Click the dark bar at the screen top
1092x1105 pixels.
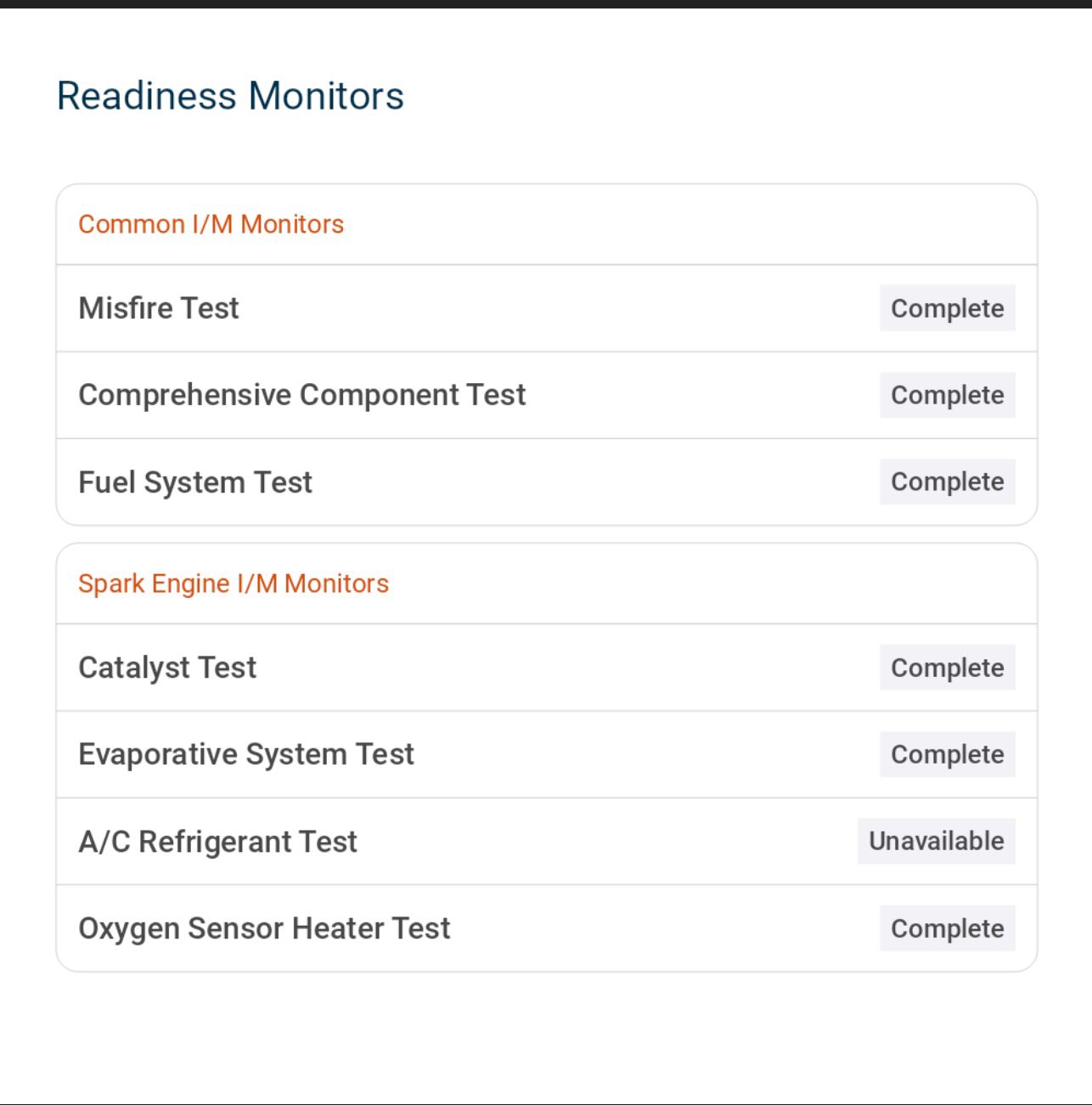[x=546, y=3]
